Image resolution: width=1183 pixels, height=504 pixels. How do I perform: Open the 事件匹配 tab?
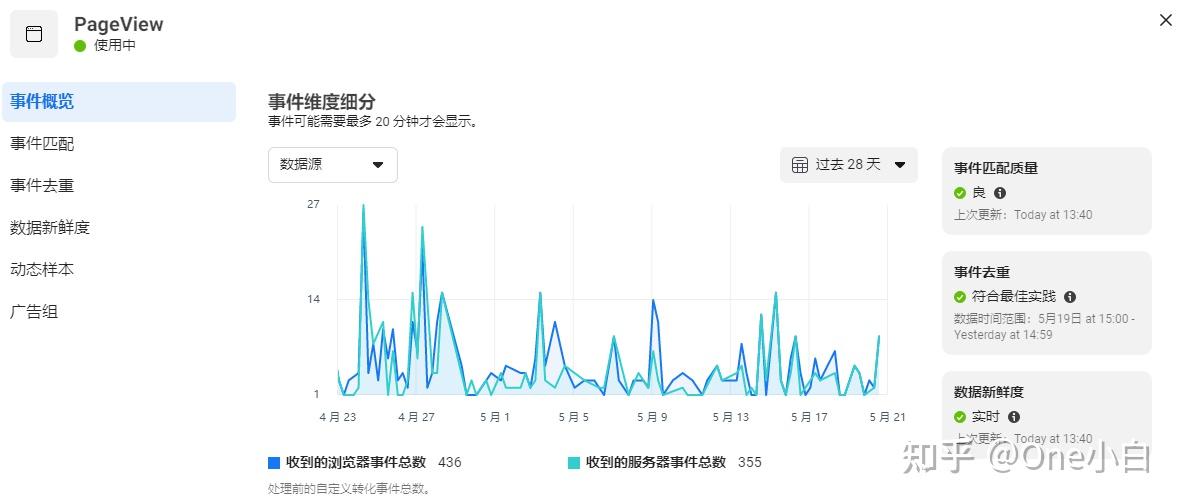[42, 143]
